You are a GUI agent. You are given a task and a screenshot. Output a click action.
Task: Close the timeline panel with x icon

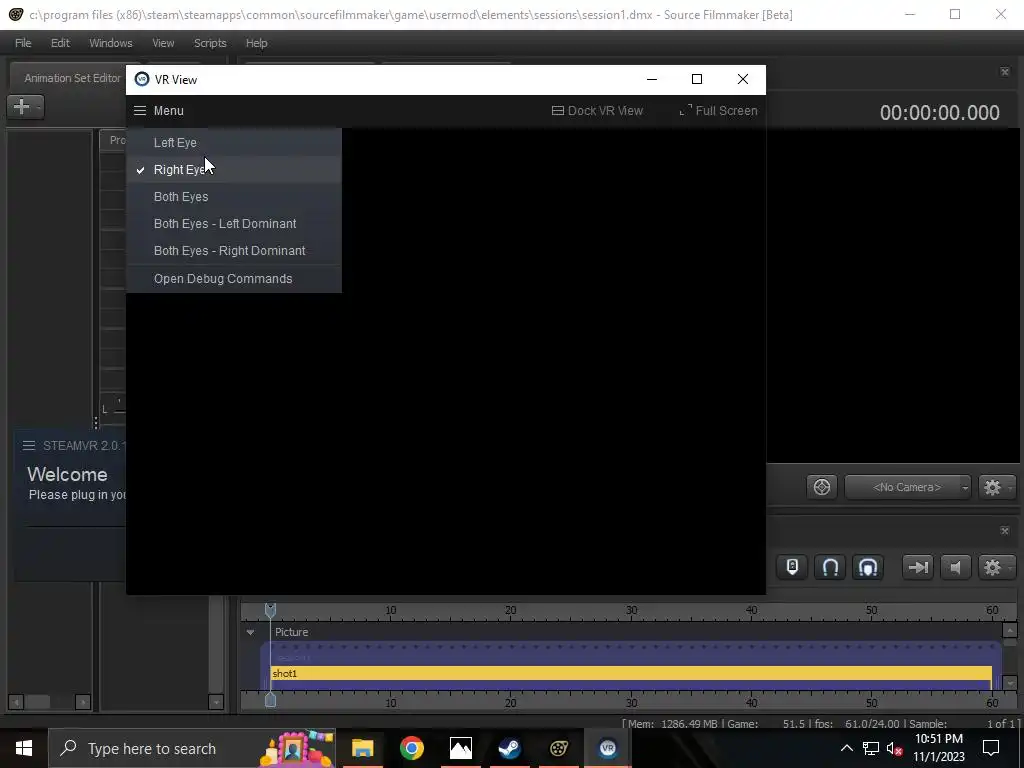tap(1005, 530)
